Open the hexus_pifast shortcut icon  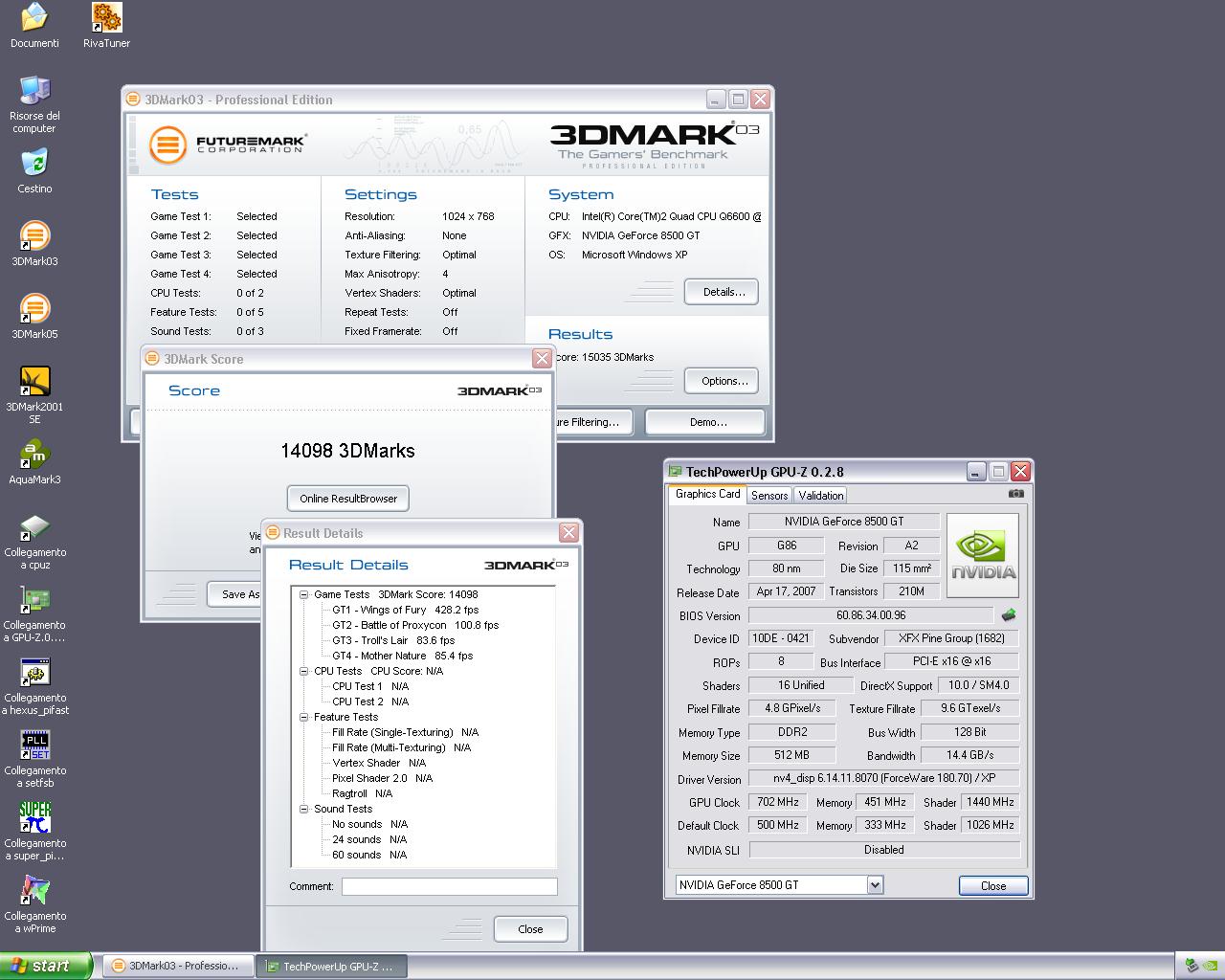(34, 672)
